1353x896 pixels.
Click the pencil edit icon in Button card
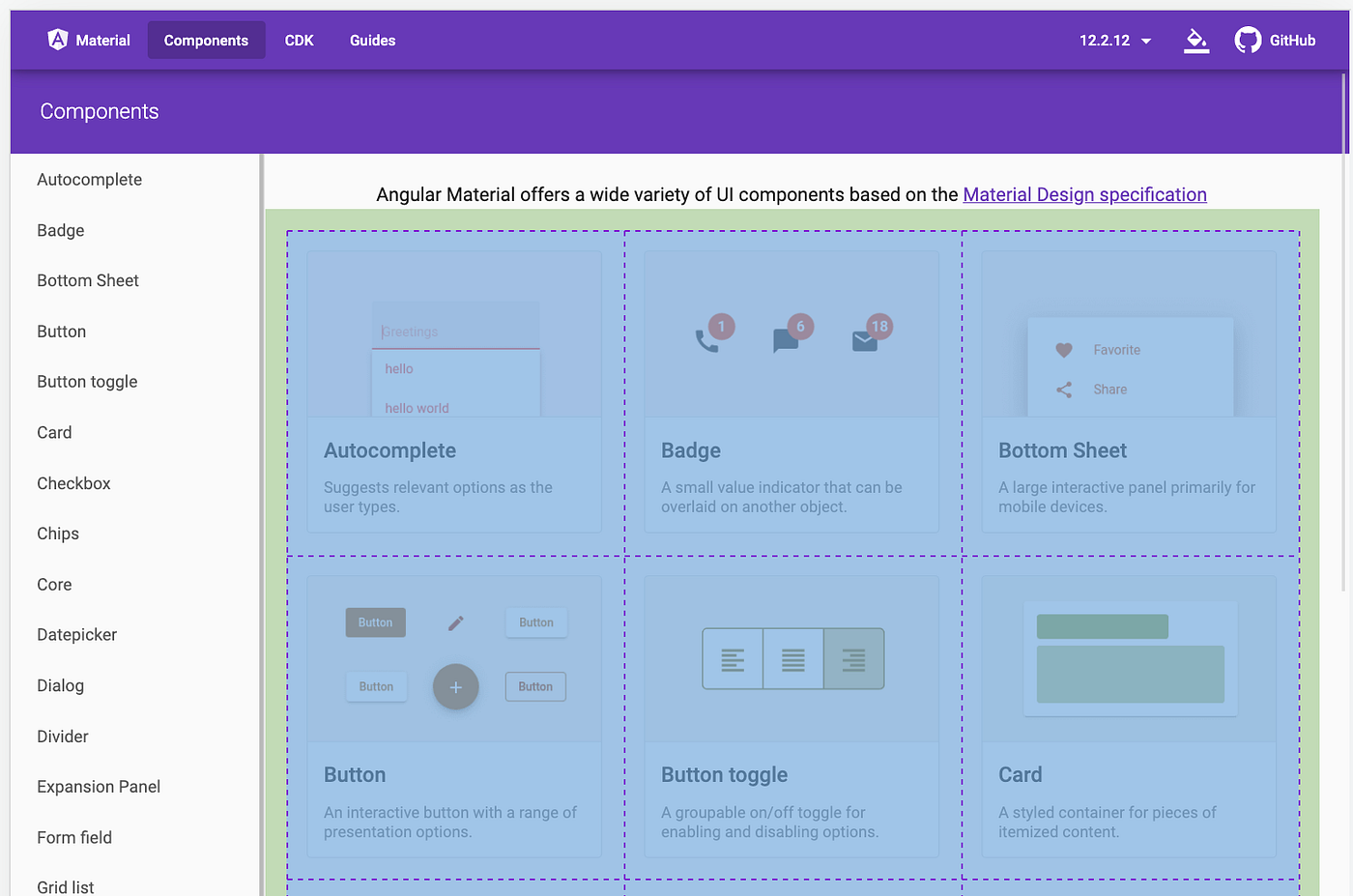456,622
